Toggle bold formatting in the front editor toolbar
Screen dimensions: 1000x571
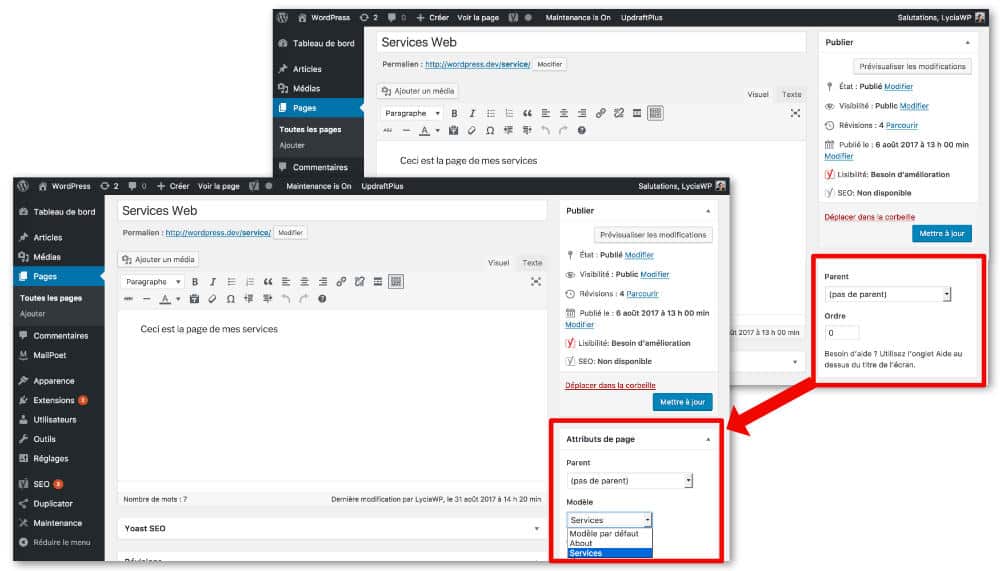195,282
